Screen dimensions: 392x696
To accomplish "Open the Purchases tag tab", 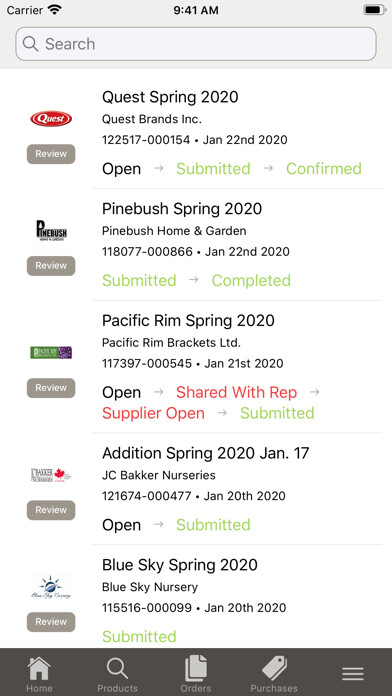I will point(274,673).
